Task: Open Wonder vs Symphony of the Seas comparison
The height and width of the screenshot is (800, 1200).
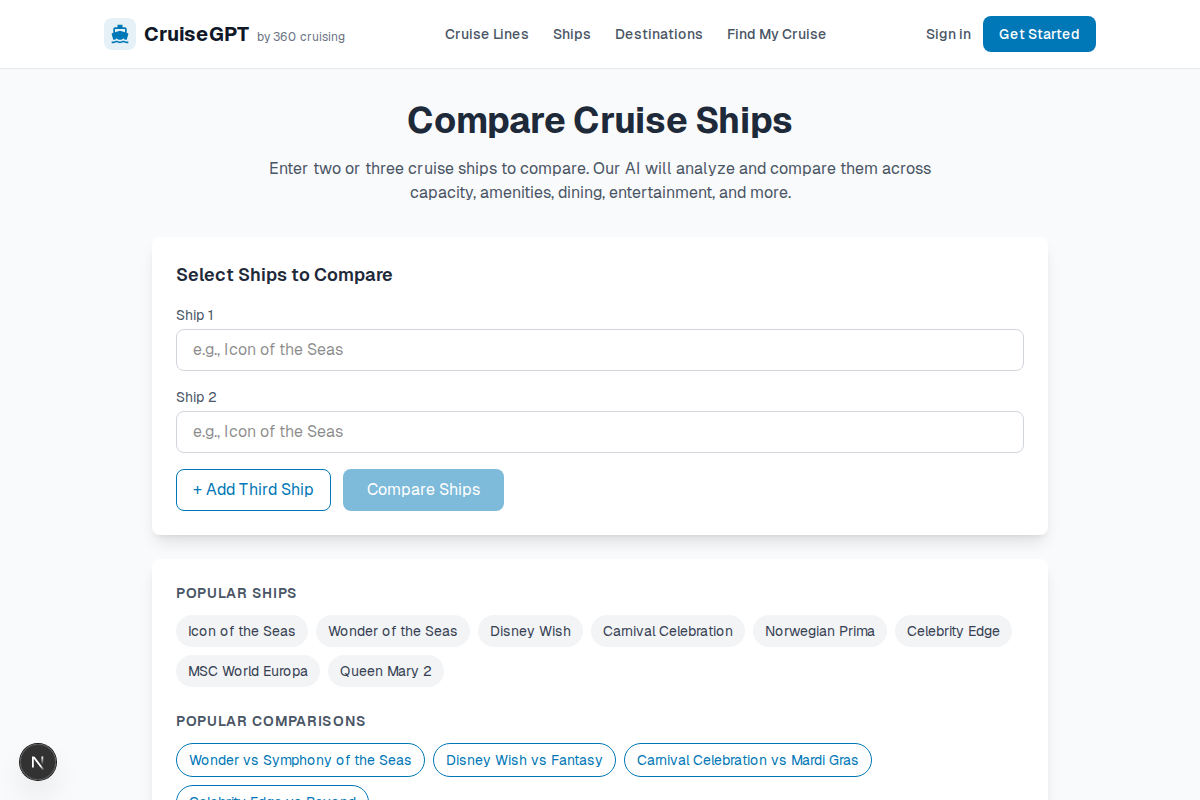Action: pos(300,760)
